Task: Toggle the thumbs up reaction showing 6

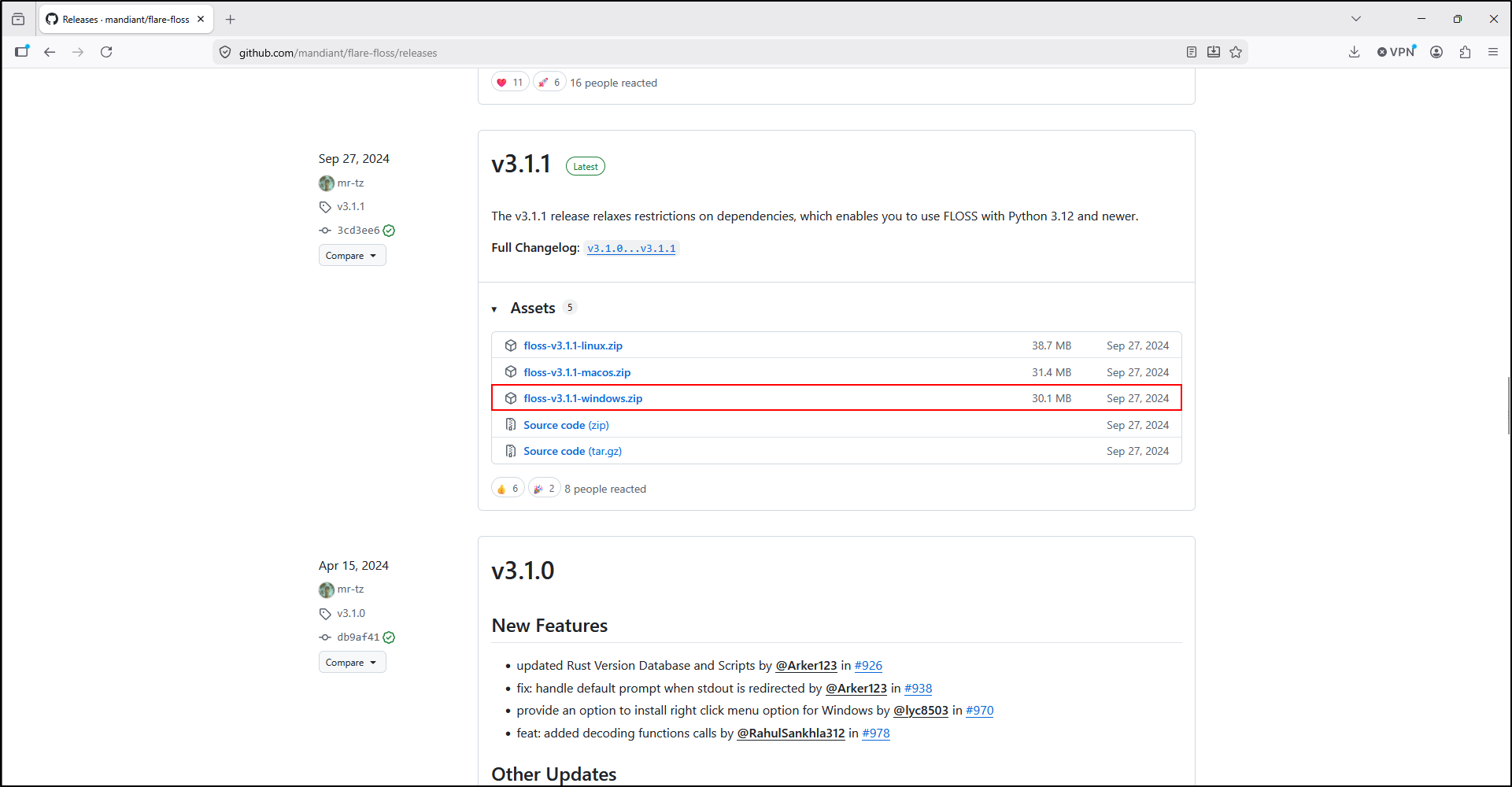Action: [x=508, y=488]
